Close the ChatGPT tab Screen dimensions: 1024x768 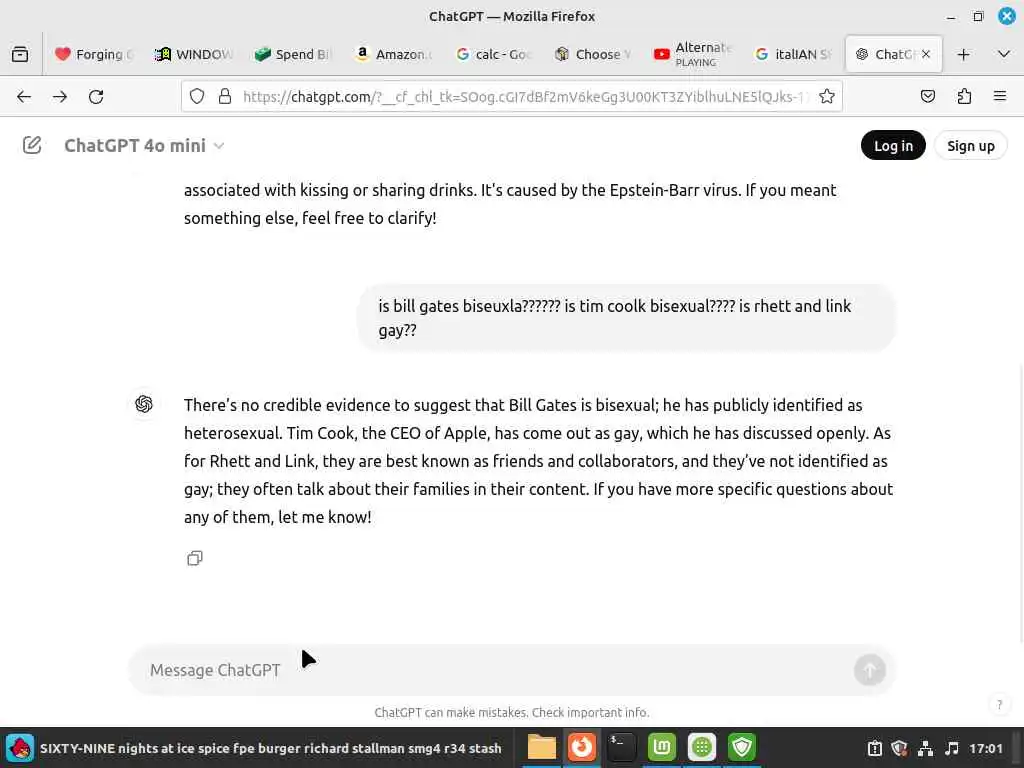926,54
